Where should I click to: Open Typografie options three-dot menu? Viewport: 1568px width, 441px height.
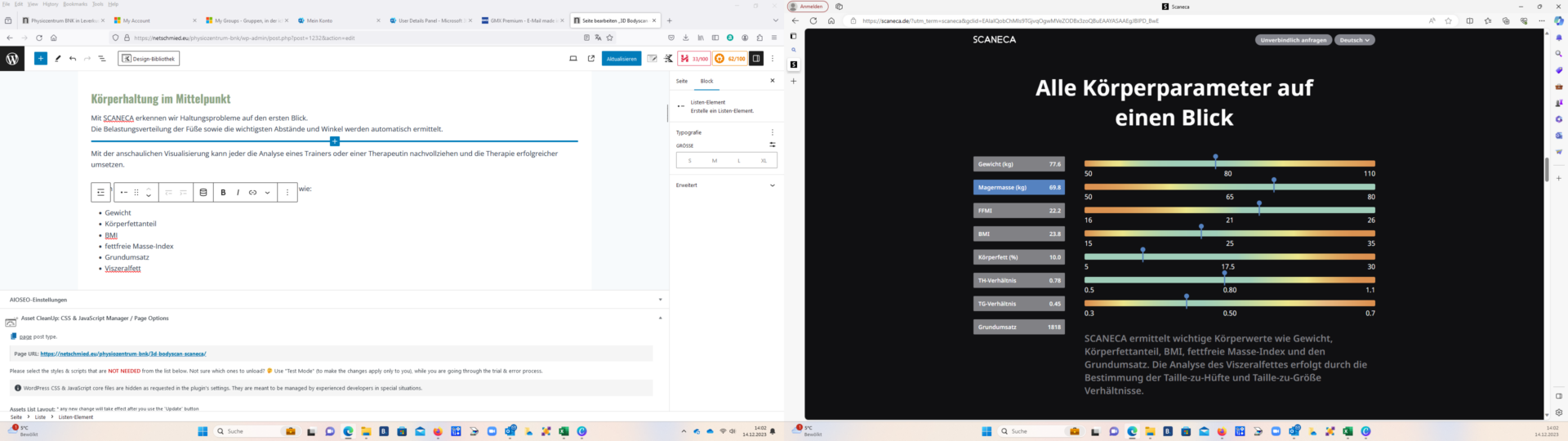point(773,132)
